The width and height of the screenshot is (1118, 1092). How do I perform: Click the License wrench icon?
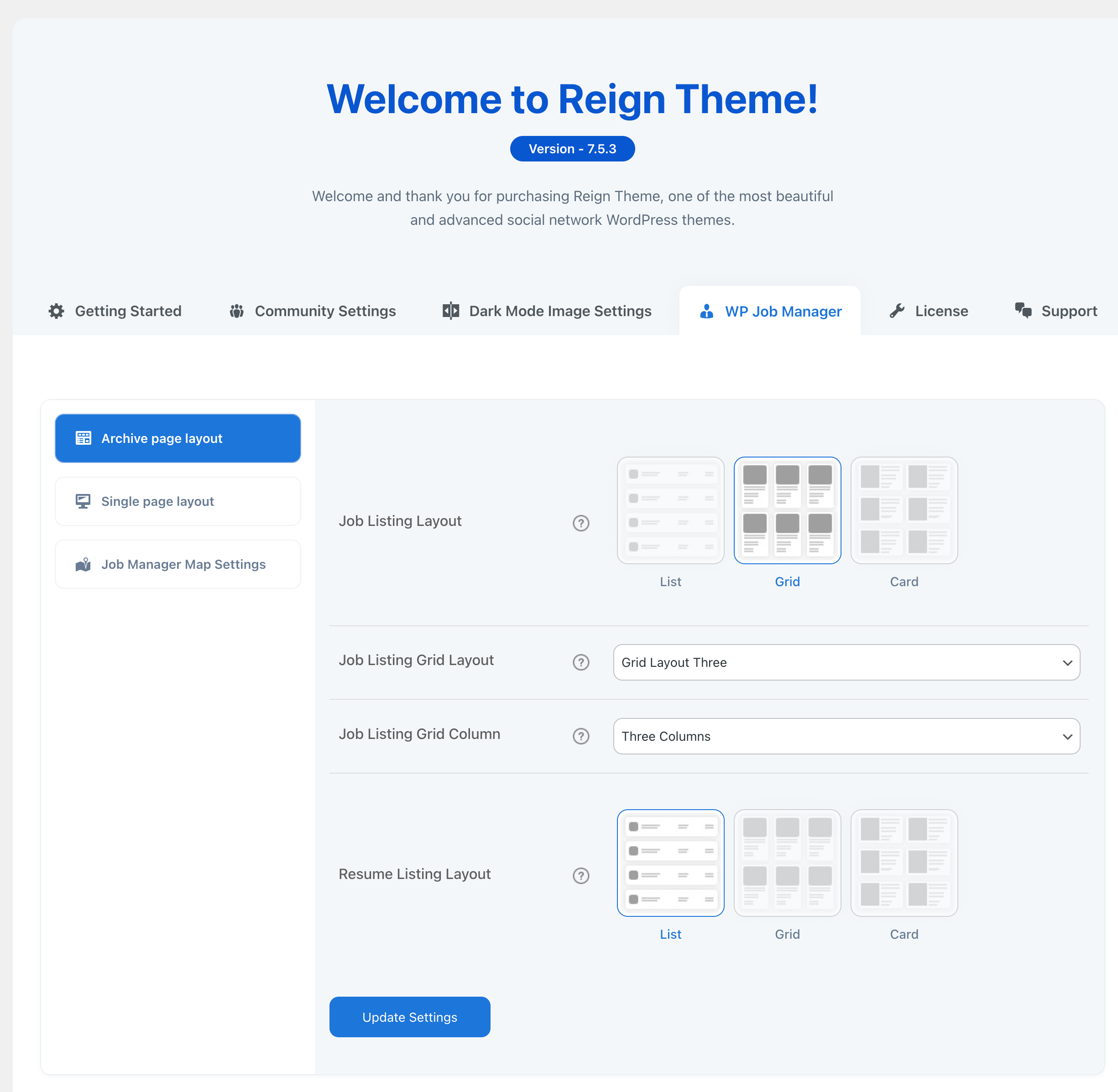click(897, 310)
